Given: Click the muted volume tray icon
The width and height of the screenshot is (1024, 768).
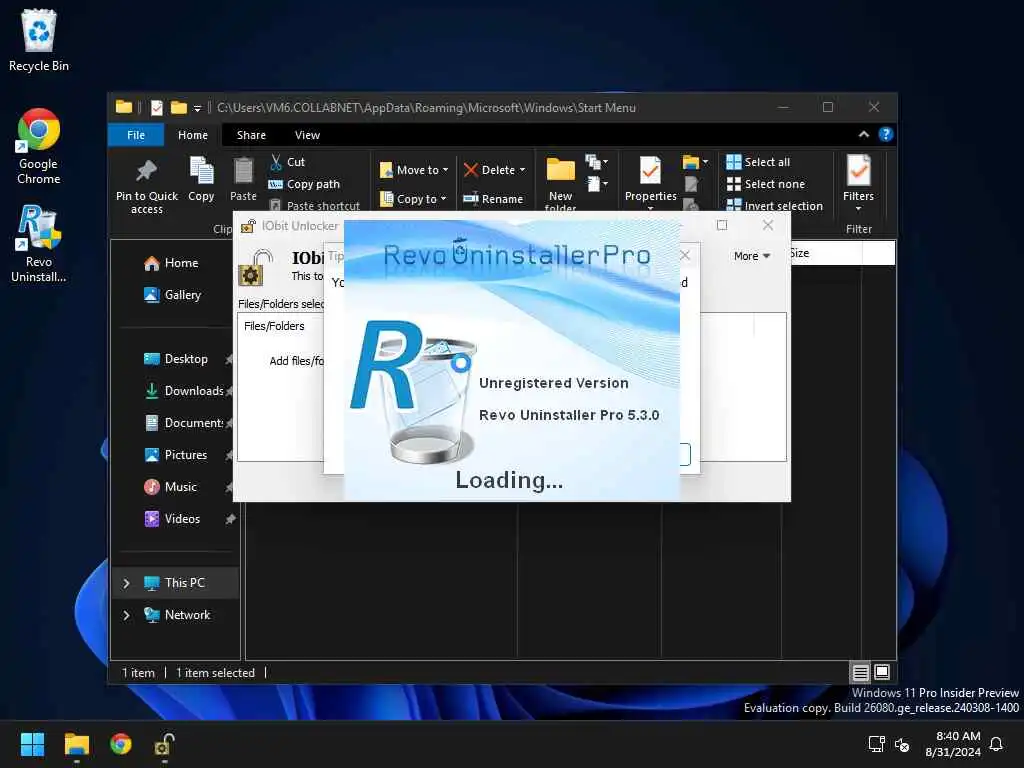Looking at the screenshot, I should (x=903, y=744).
